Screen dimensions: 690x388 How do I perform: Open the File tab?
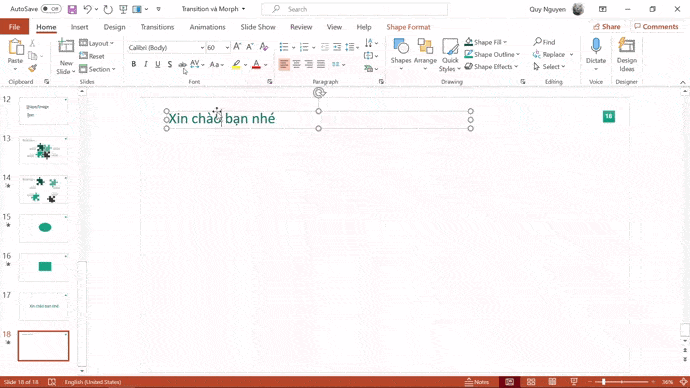[x=15, y=27]
